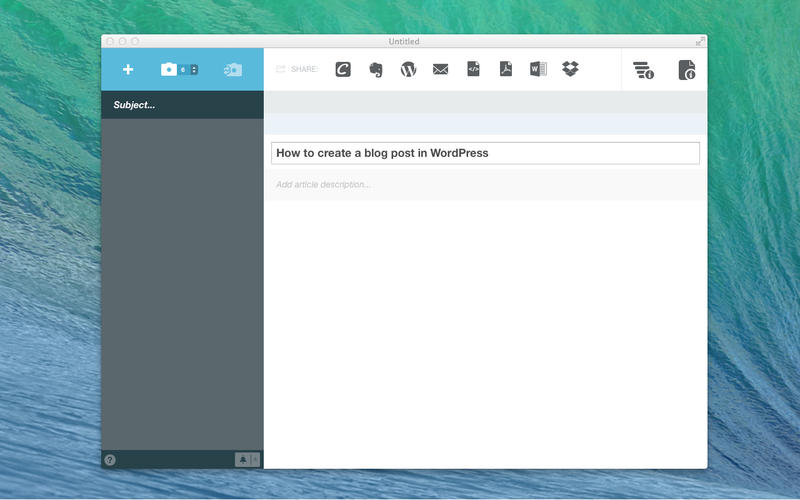Click the article title field
Image resolution: width=800 pixels, height=500 pixels.
(x=485, y=153)
